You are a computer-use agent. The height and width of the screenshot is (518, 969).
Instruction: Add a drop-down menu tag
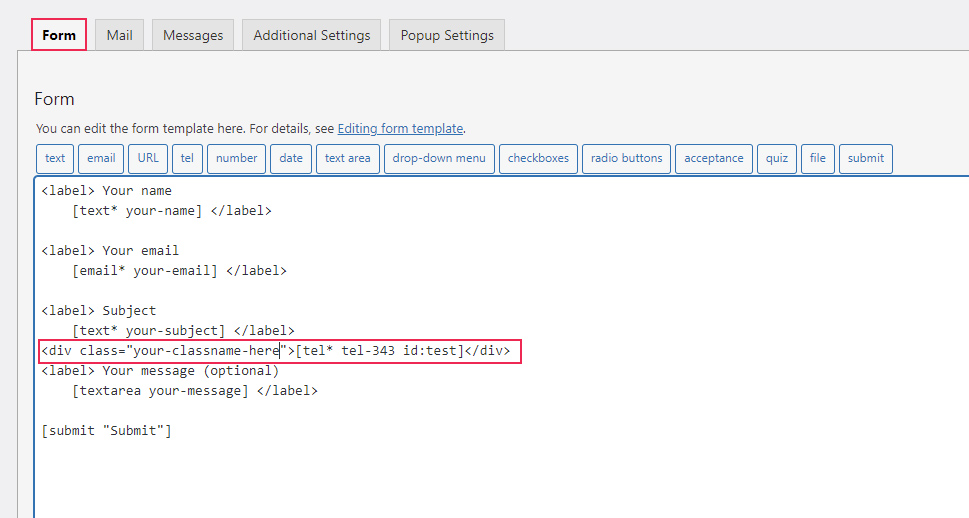click(439, 158)
